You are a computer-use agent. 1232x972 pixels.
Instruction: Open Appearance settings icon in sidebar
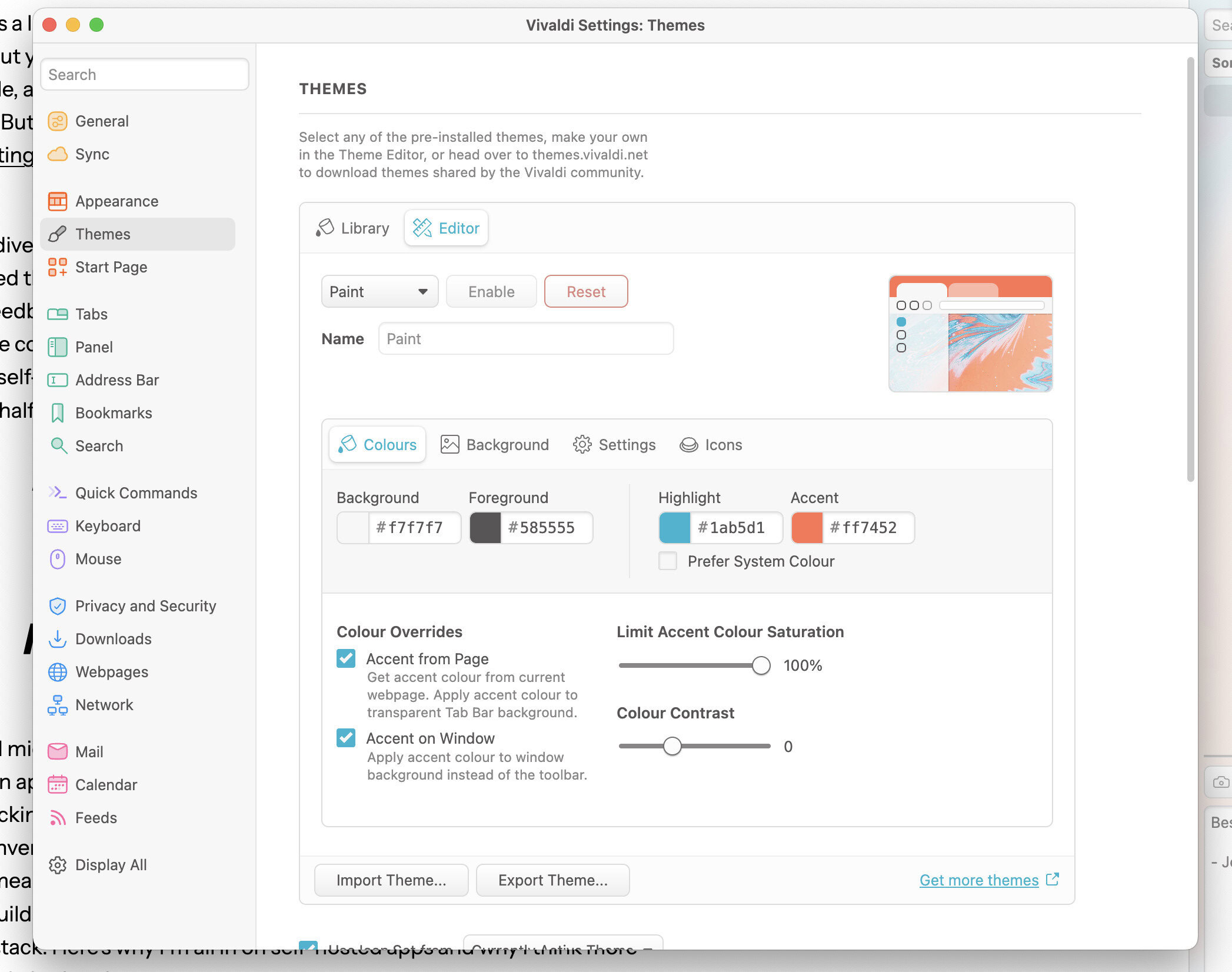pyautogui.click(x=57, y=201)
